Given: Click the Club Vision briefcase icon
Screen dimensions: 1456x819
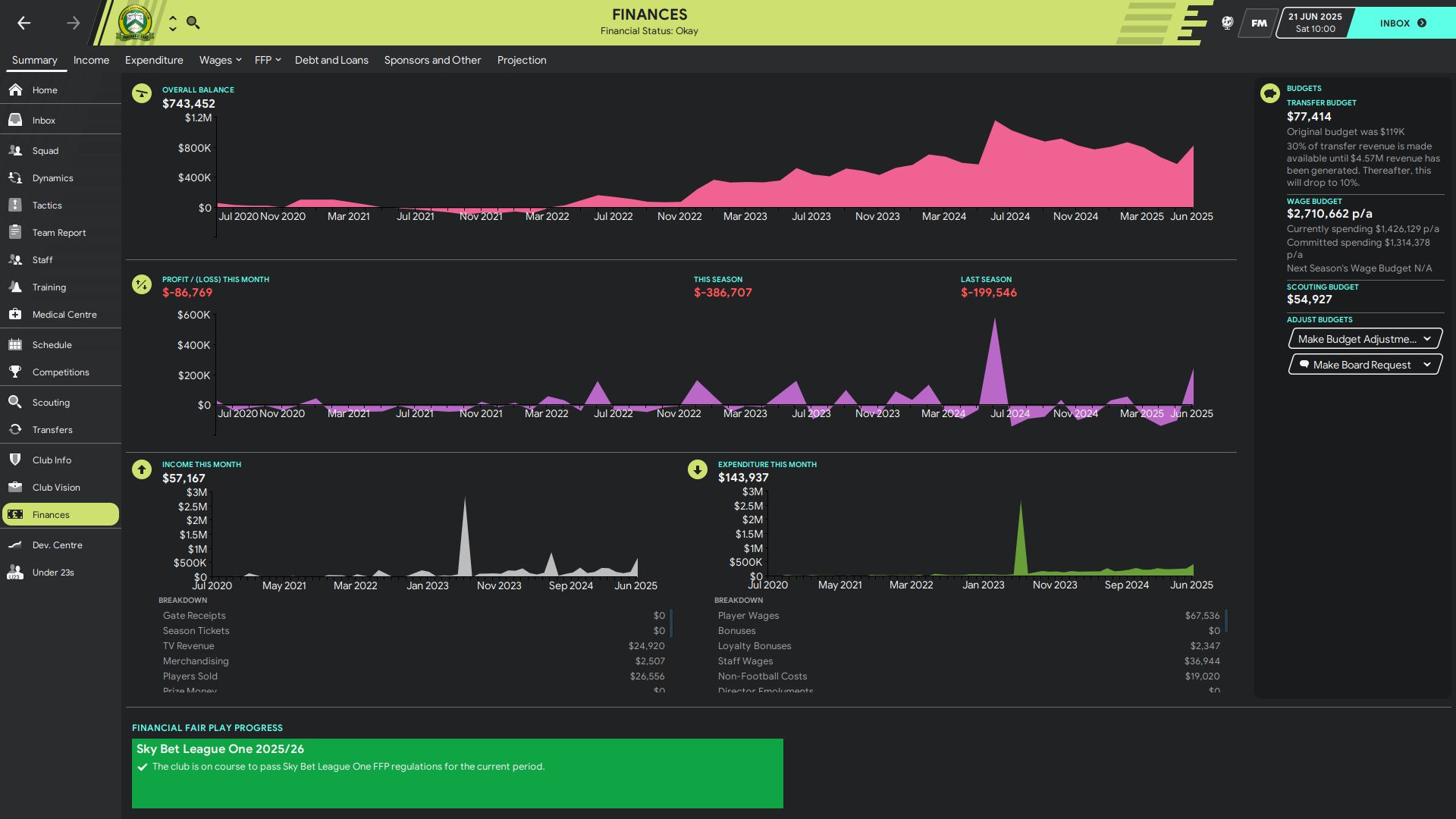Looking at the screenshot, I should click(15, 487).
